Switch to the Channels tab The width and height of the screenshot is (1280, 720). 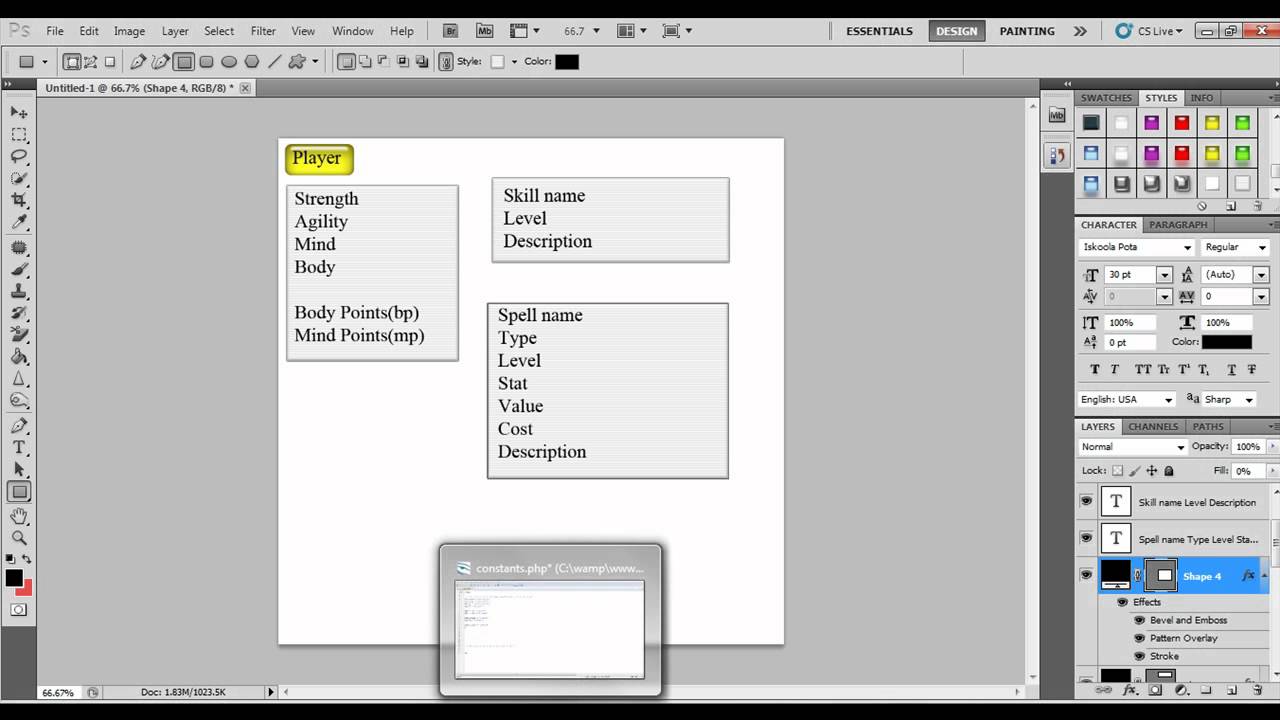click(x=1153, y=427)
